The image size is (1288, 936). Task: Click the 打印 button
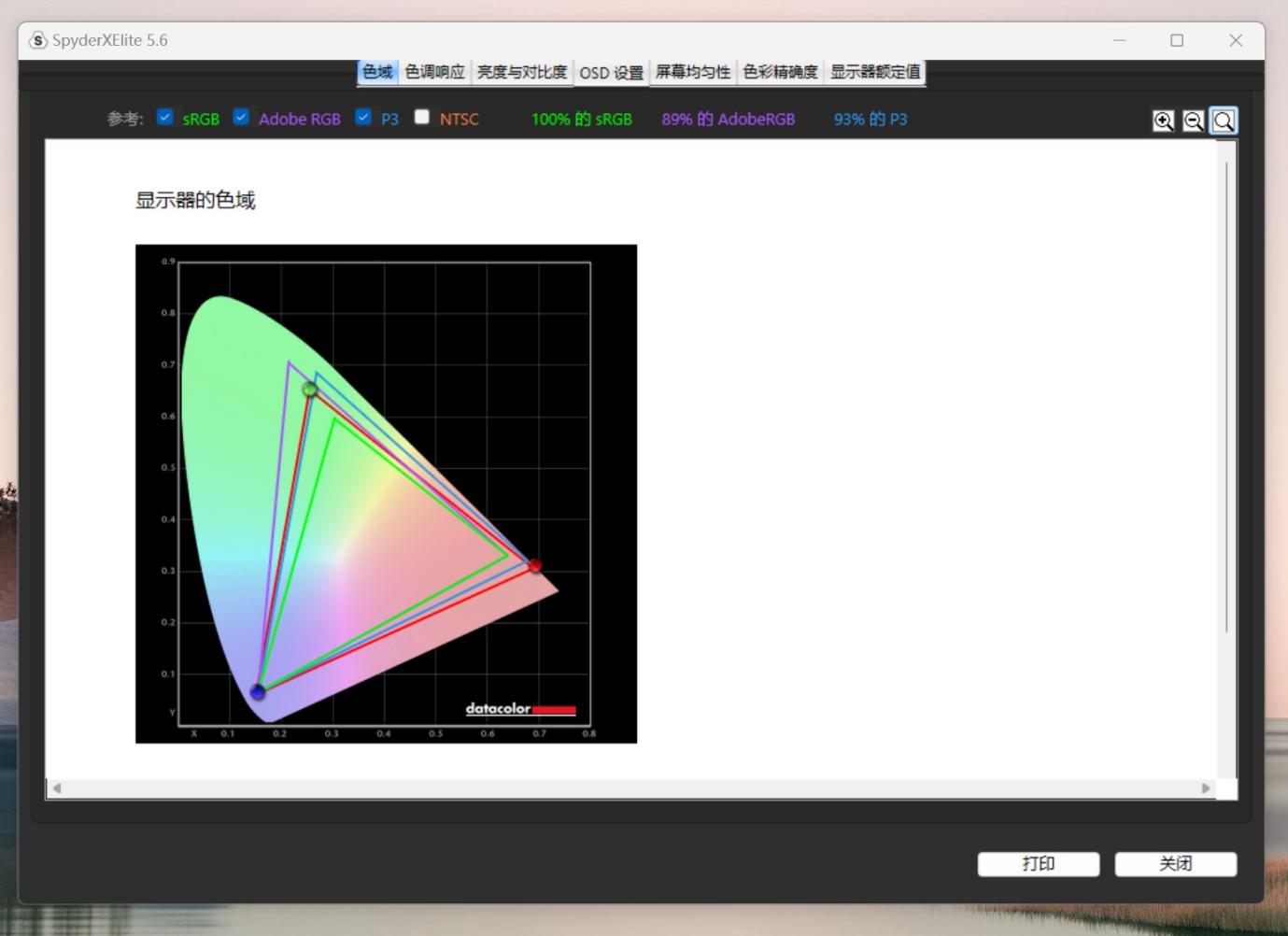click(1039, 864)
